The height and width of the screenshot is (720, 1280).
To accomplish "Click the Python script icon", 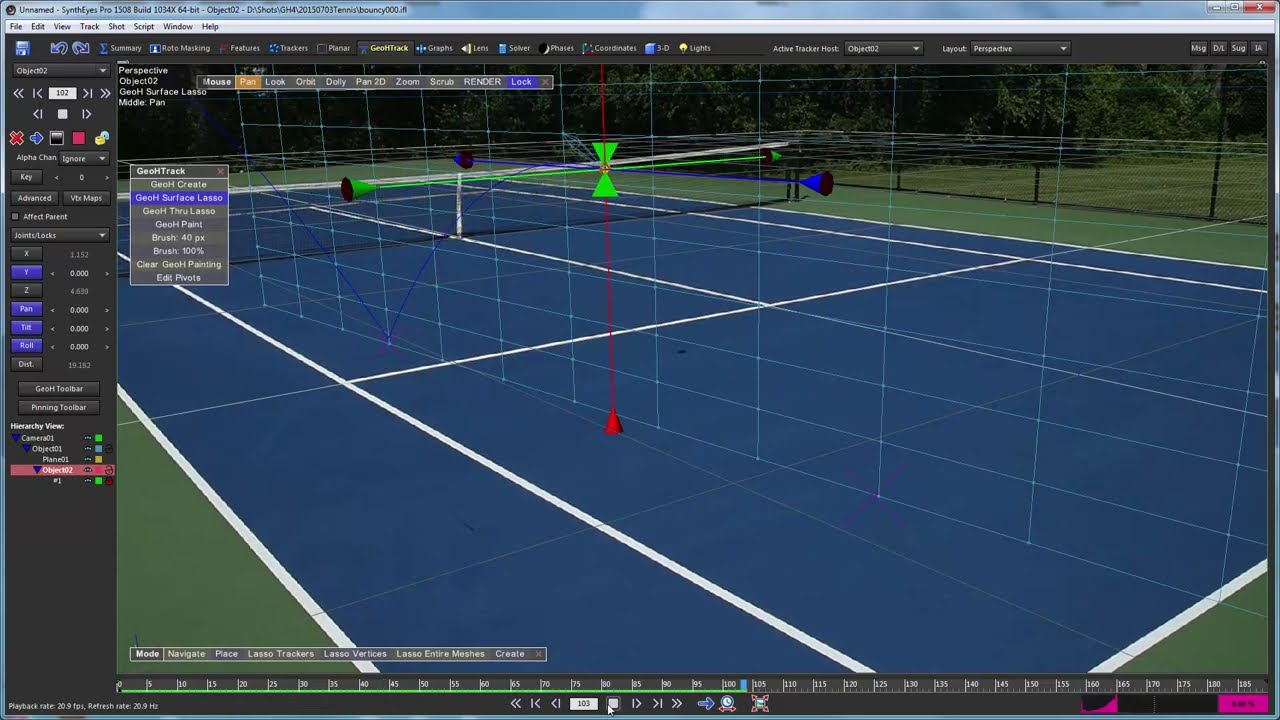I will pos(101,138).
